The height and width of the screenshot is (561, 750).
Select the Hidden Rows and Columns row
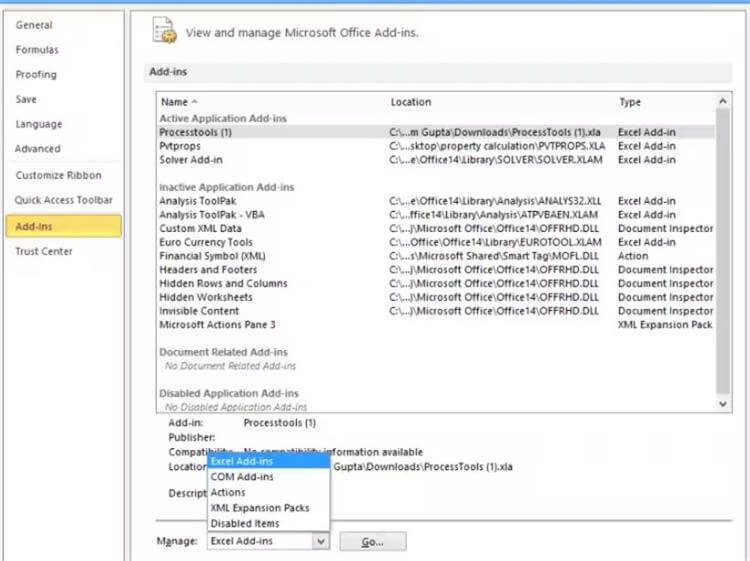pos(436,283)
